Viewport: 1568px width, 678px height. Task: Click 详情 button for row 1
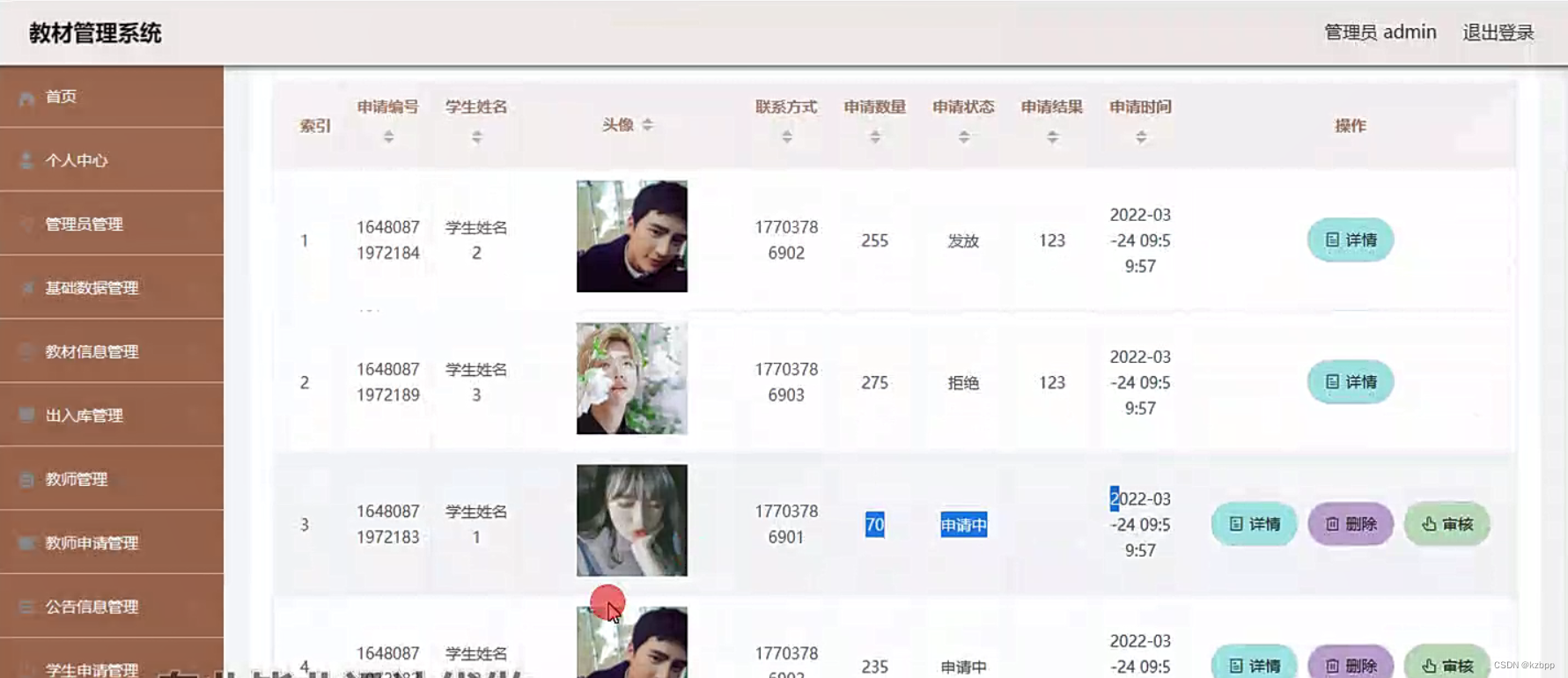[1351, 240]
